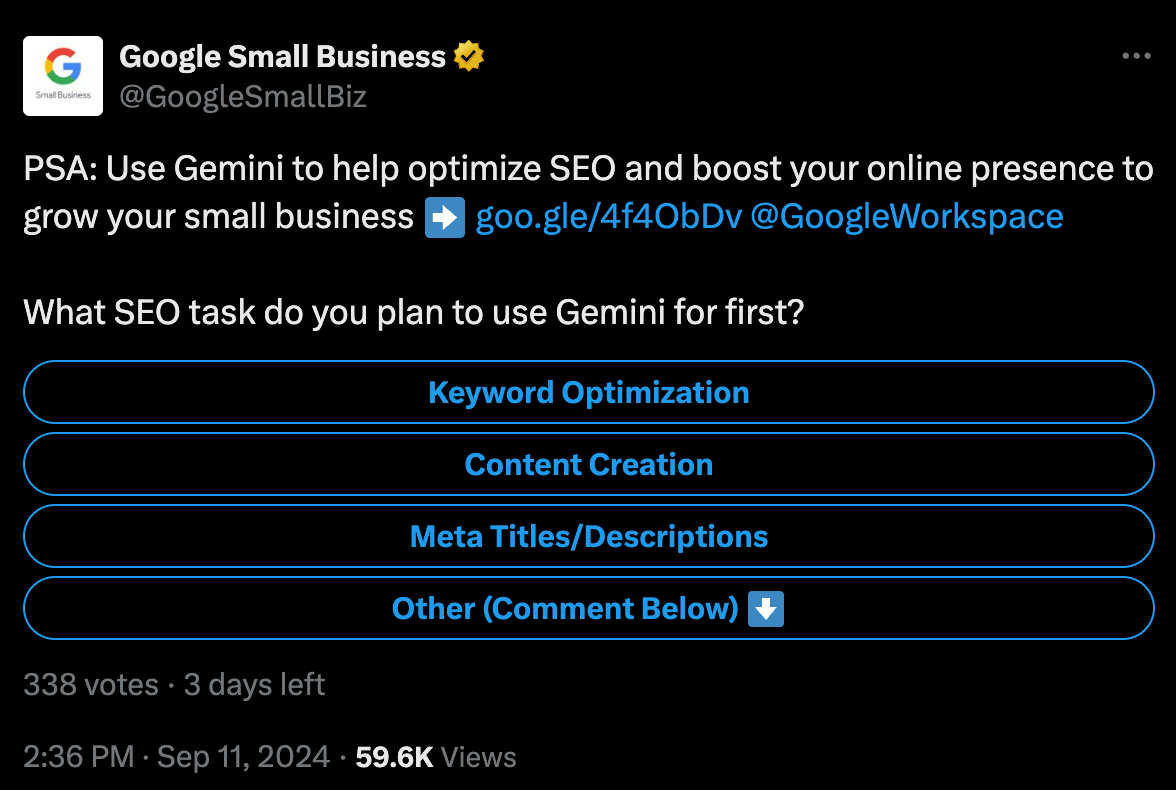The image size is (1176, 790).
Task: Vote for the Keyword Optimization poll option
Action: coord(588,392)
